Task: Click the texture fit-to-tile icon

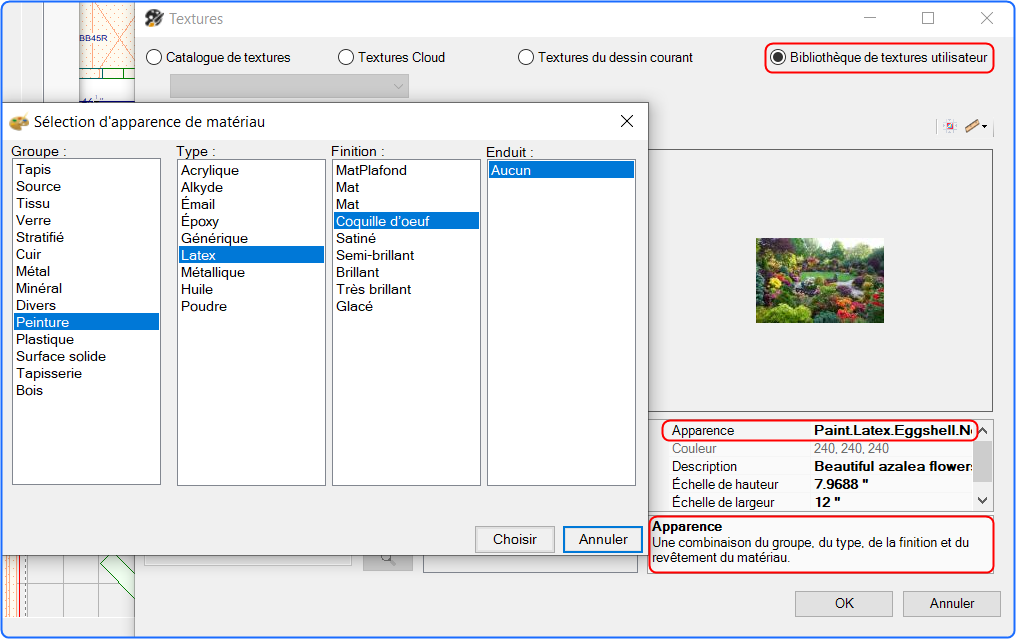Action: point(949,126)
